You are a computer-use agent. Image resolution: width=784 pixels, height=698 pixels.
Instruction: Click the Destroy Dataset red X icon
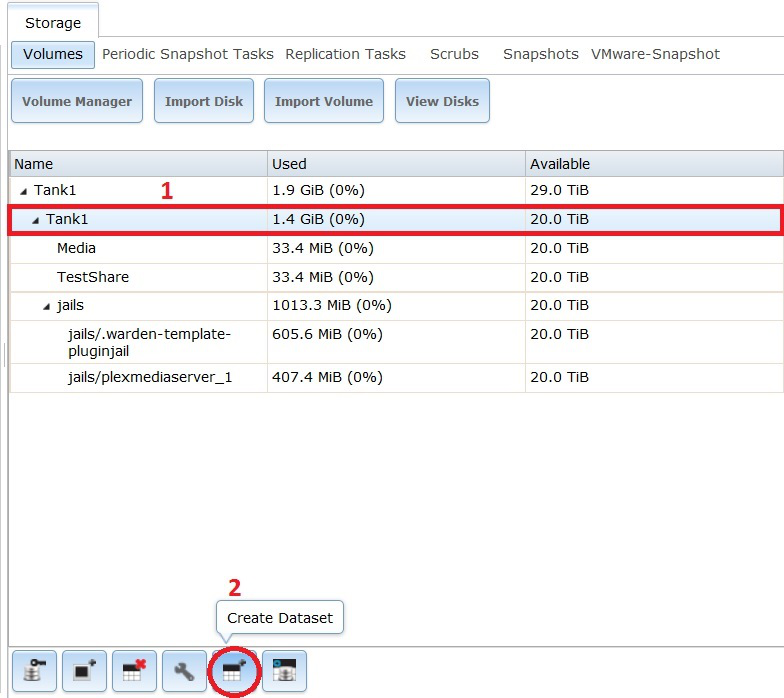[133, 672]
